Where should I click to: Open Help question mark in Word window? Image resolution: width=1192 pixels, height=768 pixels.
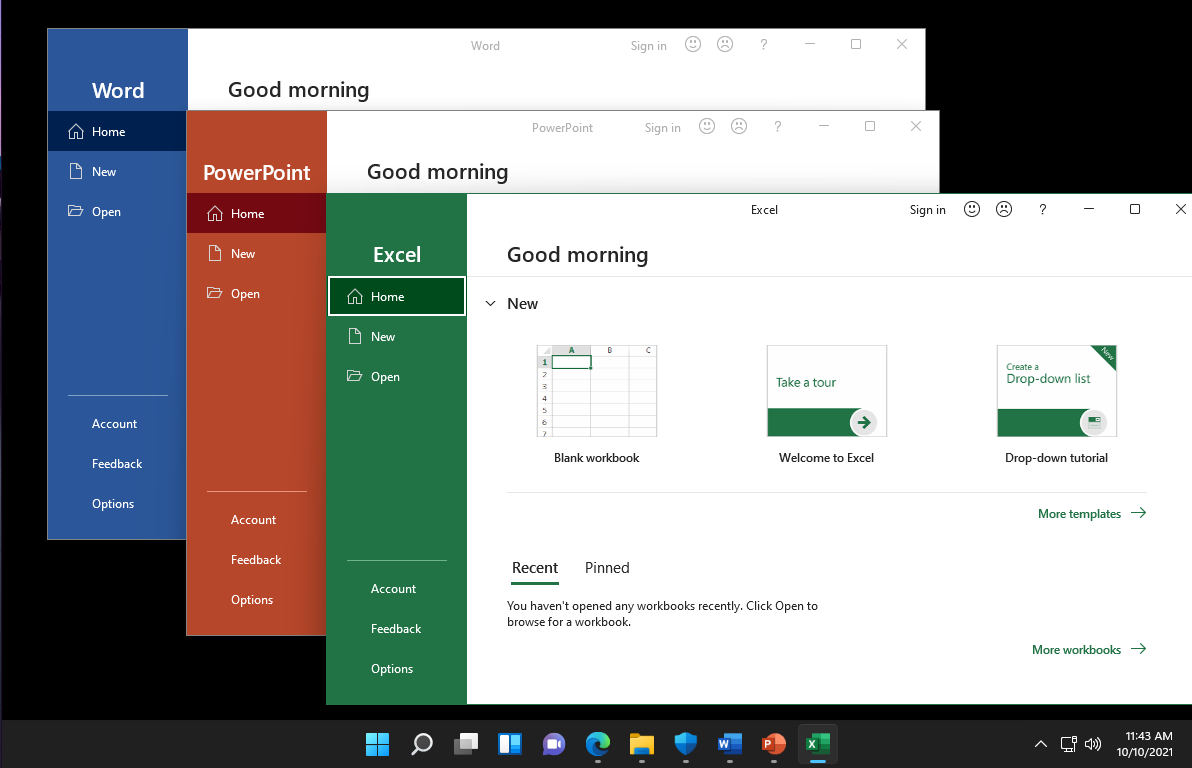763,45
